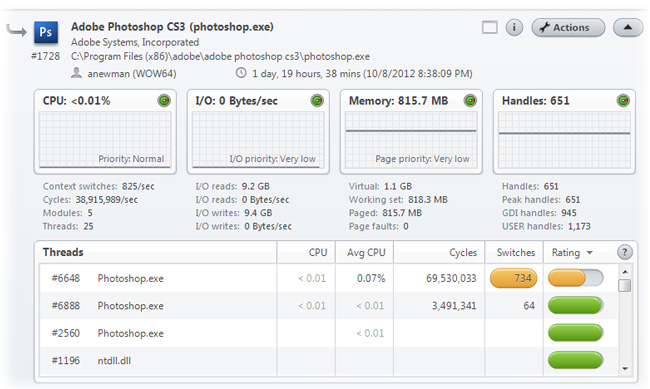Viewport: 650px width, 389px height.
Task: Click the Memory 815.7 MB graph panel
Action: coord(411,132)
